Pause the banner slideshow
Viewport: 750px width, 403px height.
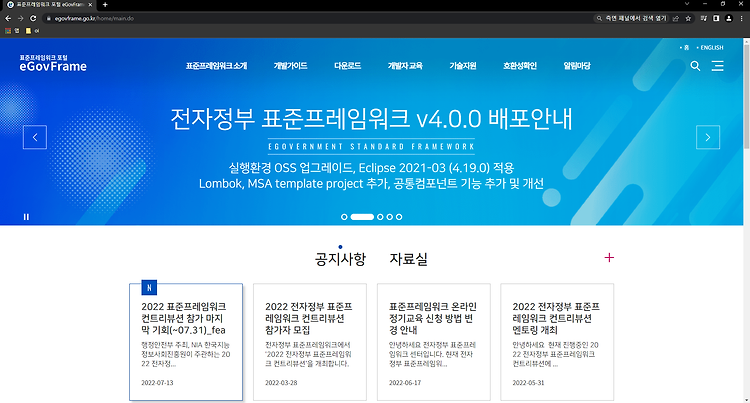click(x=26, y=217)
